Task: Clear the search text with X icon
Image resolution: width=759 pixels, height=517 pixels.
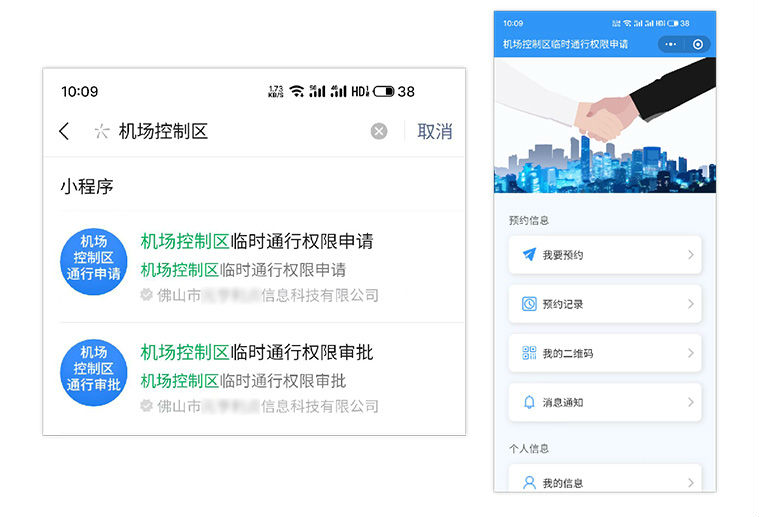Action: coord(379,131)
